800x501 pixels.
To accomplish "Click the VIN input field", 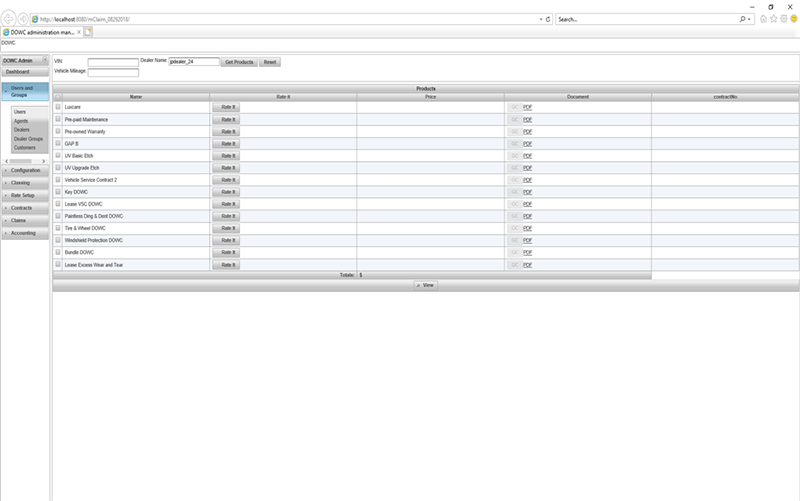I will [x=112, y=62].
